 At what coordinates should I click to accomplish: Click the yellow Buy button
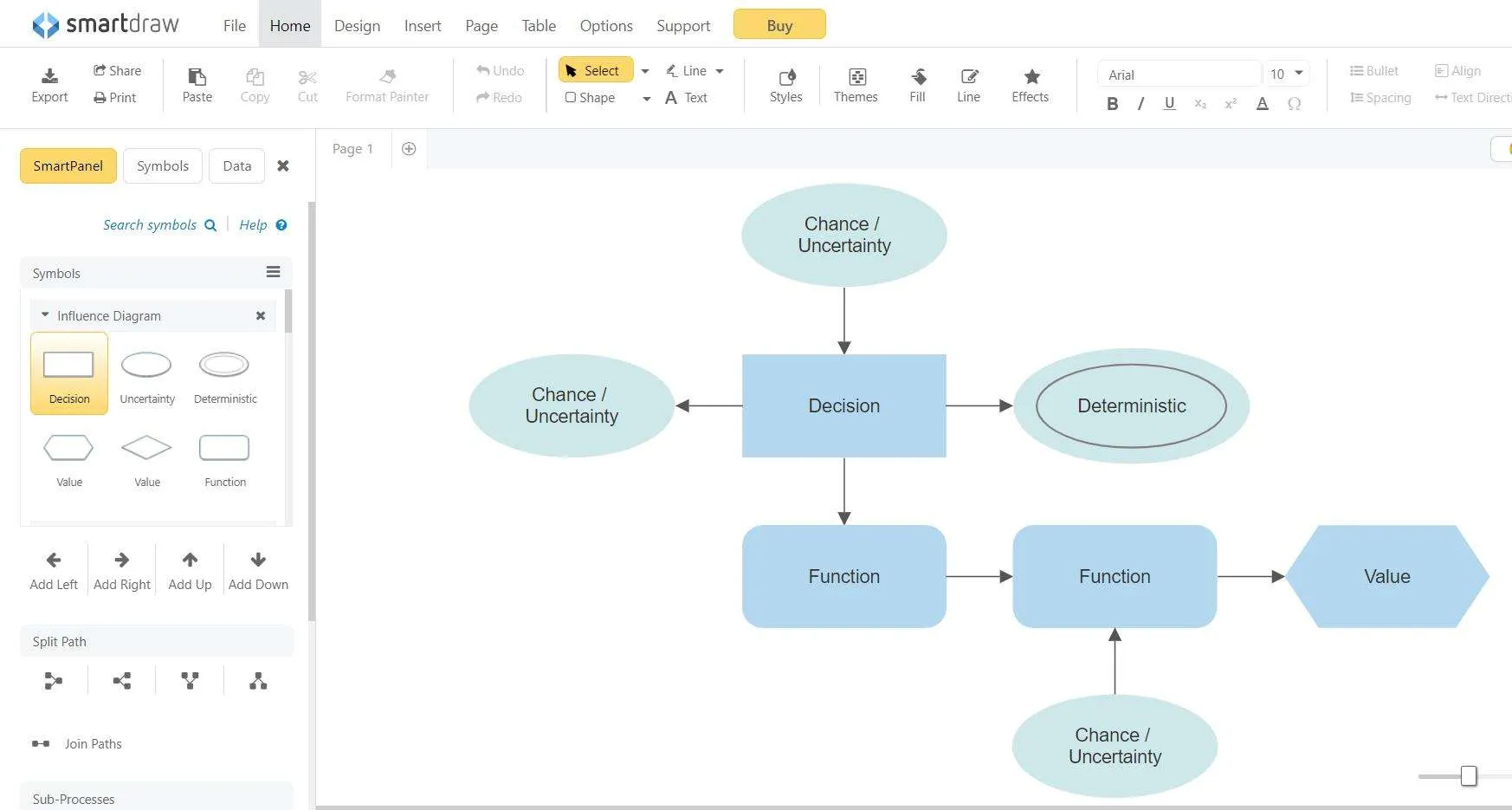(x=779, y=25)
